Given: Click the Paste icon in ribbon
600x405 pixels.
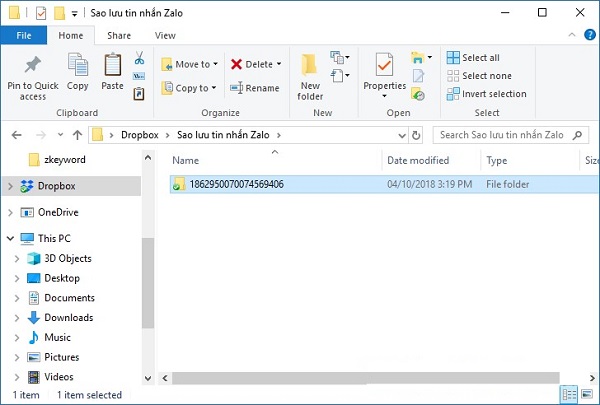Looking at the screenshot, I should coord(112,68).
